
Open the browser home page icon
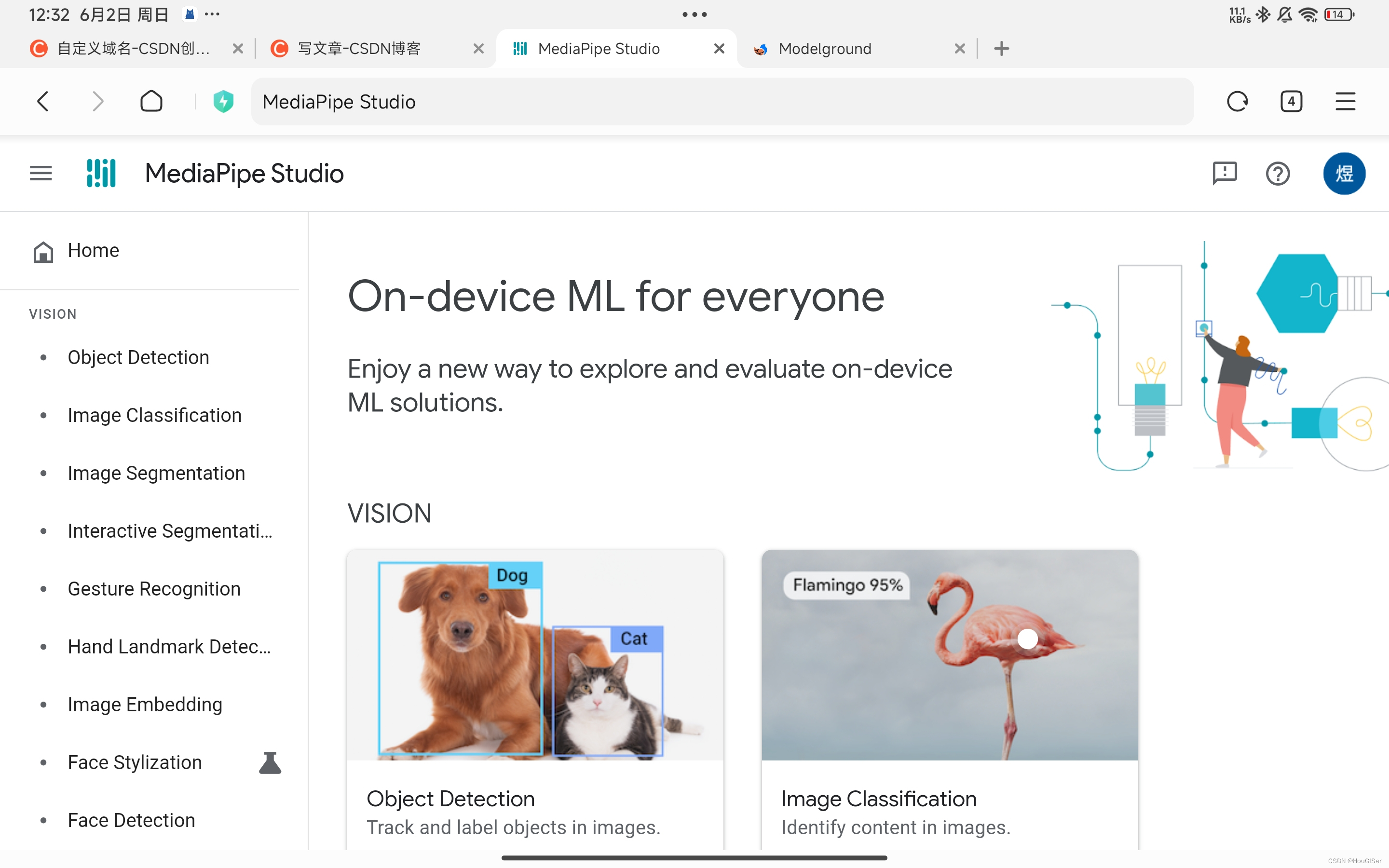(x=151, y=102)
